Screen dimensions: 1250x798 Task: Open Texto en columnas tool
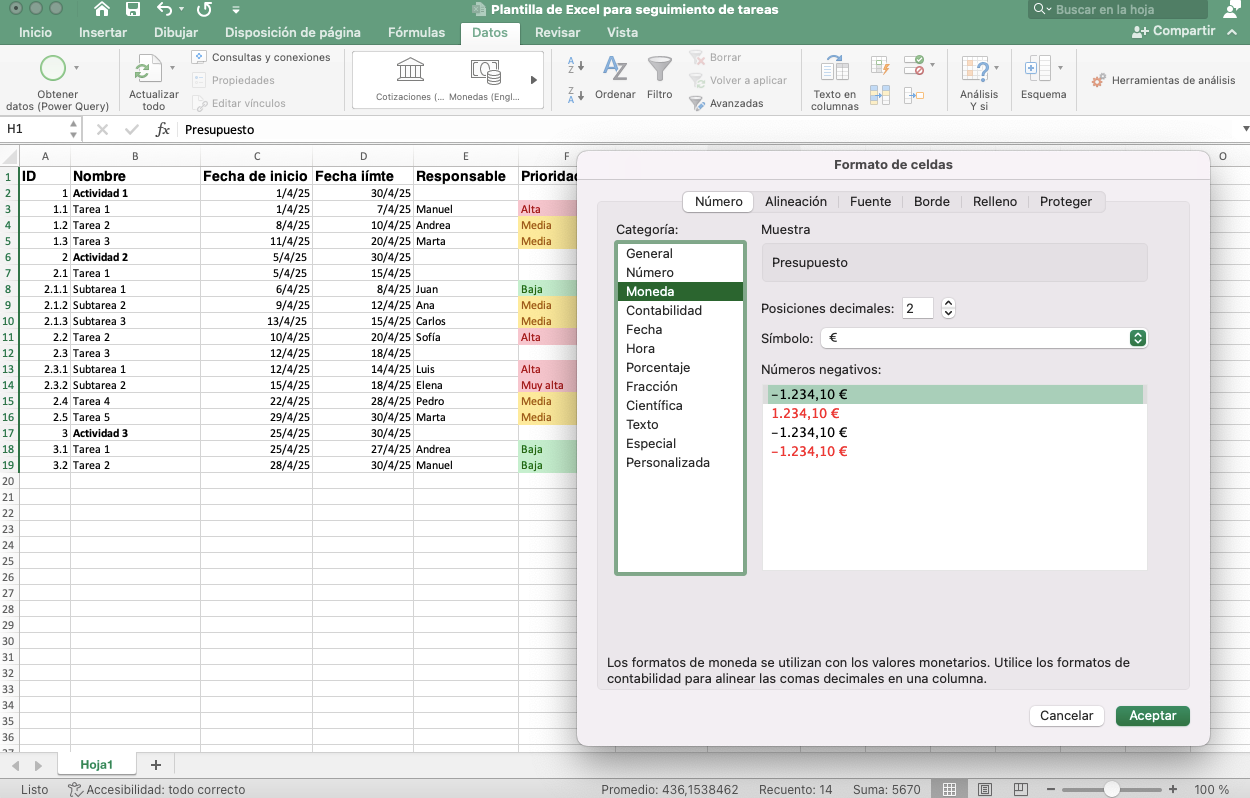834,70
